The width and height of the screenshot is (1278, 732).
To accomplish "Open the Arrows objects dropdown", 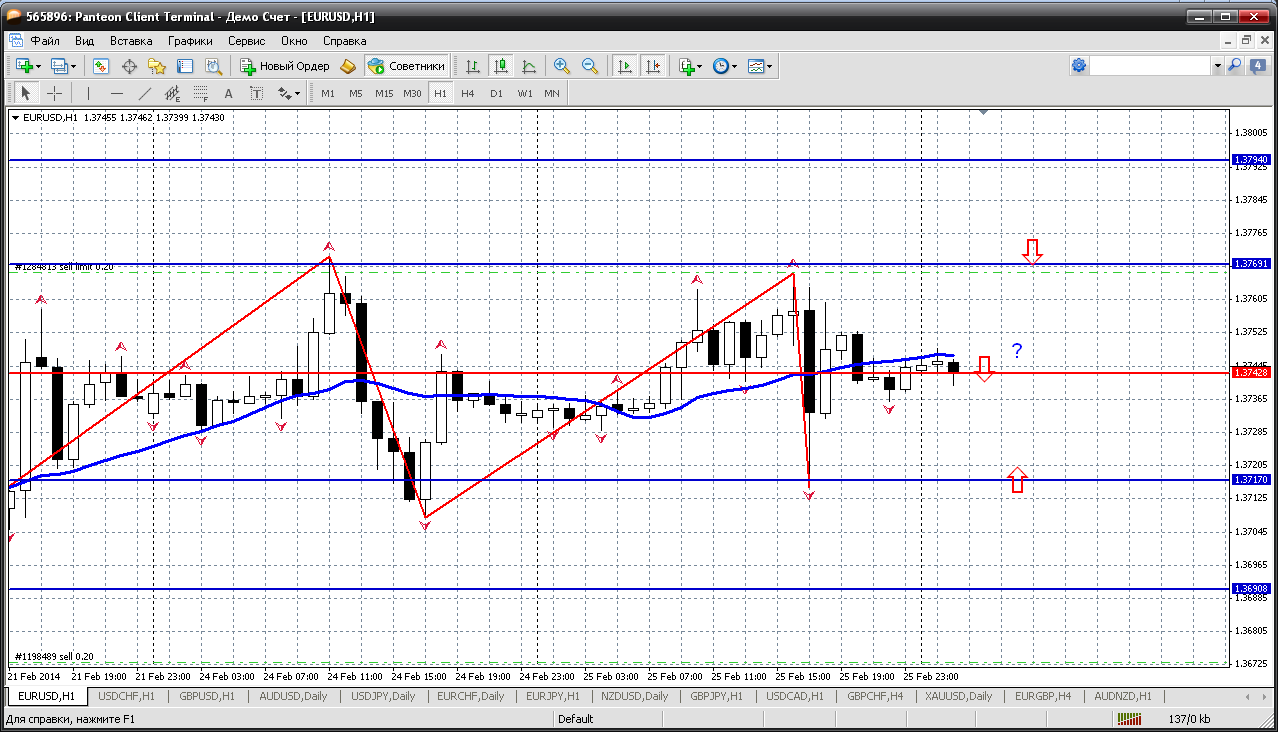I will pyautogui.click(x=289, y=93).
